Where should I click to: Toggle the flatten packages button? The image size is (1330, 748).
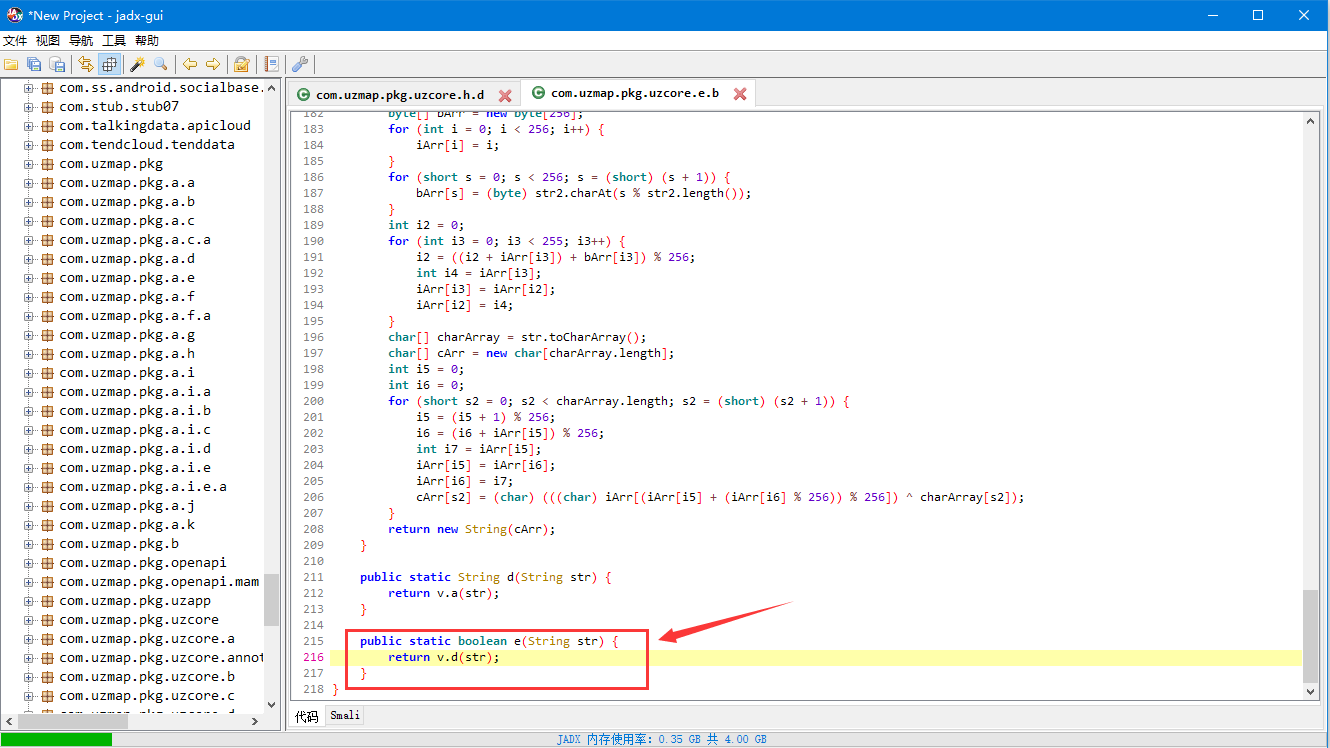coord(109,64)
